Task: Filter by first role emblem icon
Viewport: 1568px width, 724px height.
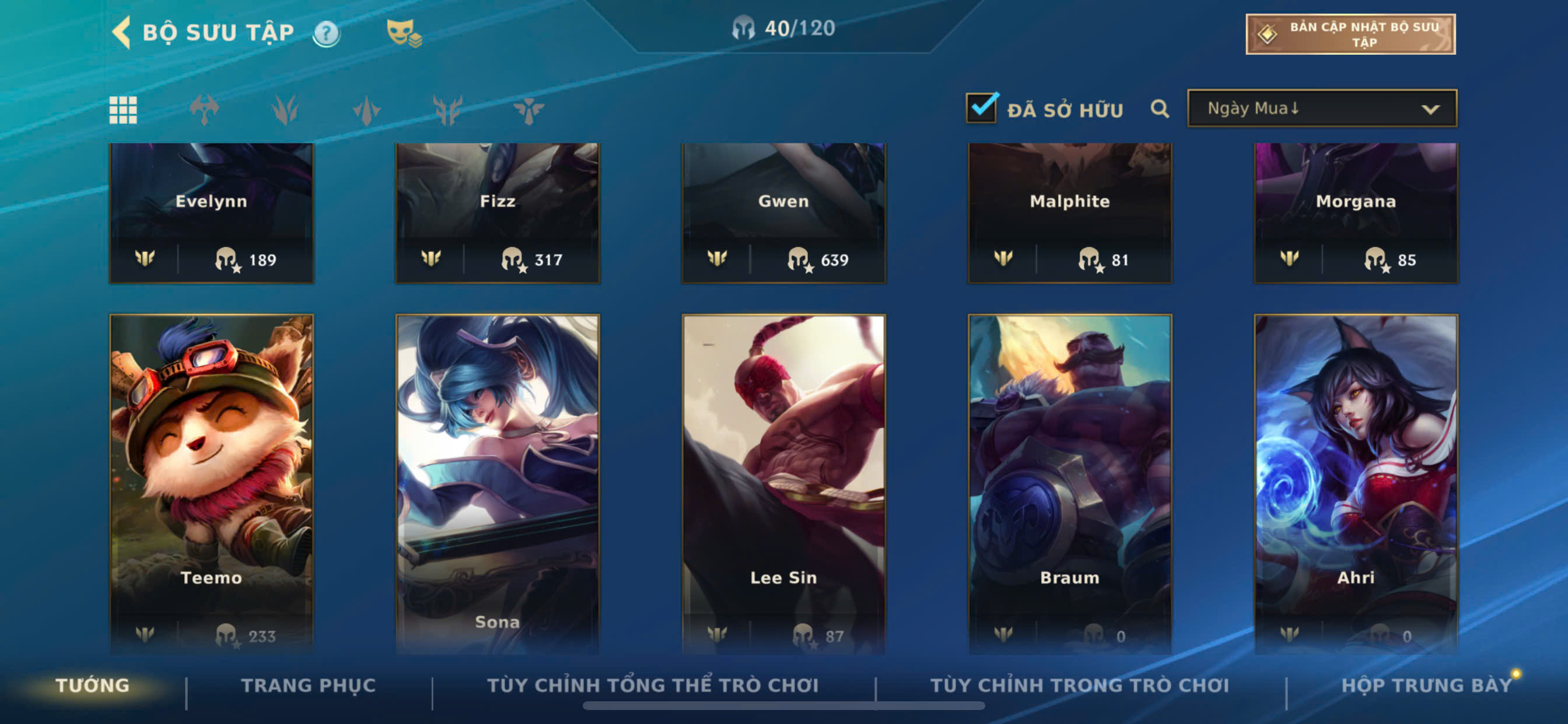Action: (x=204, y=110)
